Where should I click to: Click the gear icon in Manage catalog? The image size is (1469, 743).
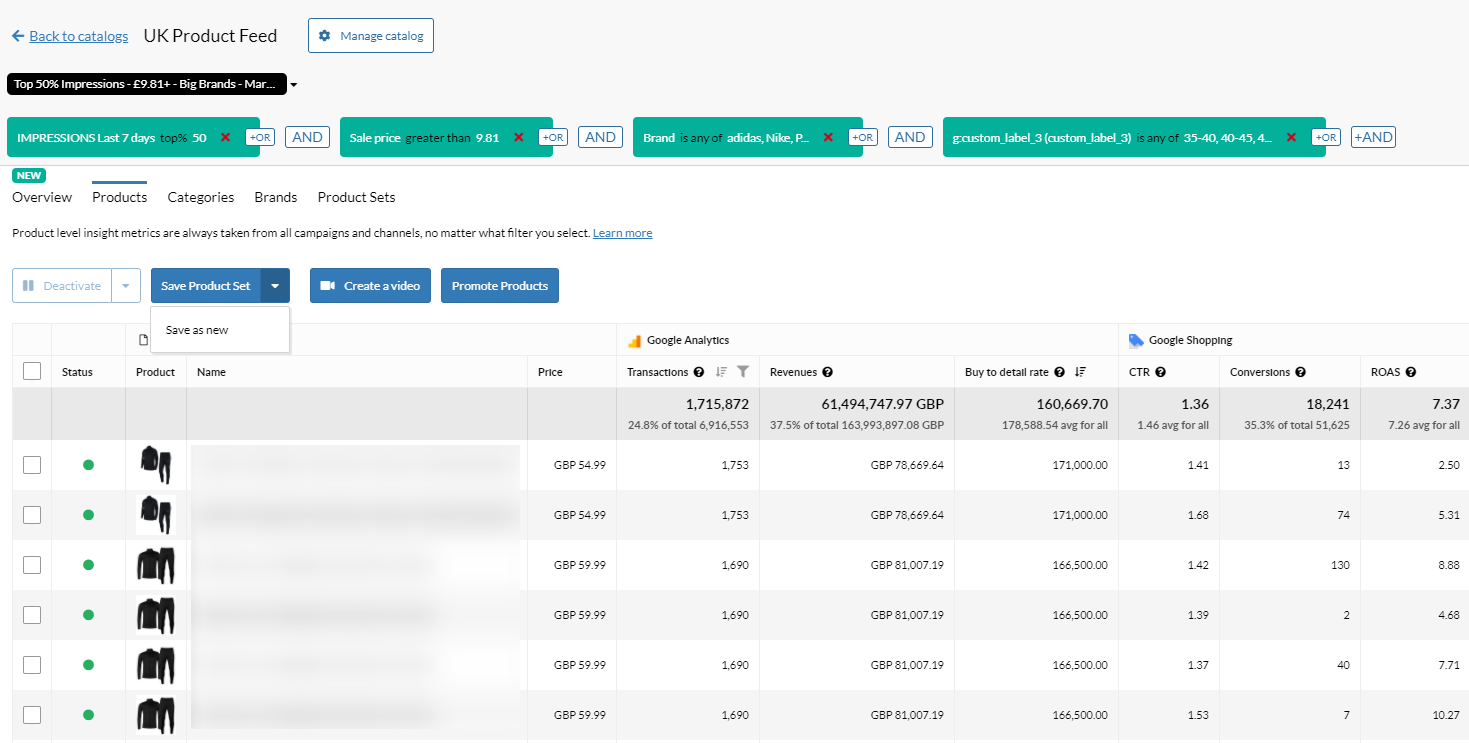coord(324,36)
